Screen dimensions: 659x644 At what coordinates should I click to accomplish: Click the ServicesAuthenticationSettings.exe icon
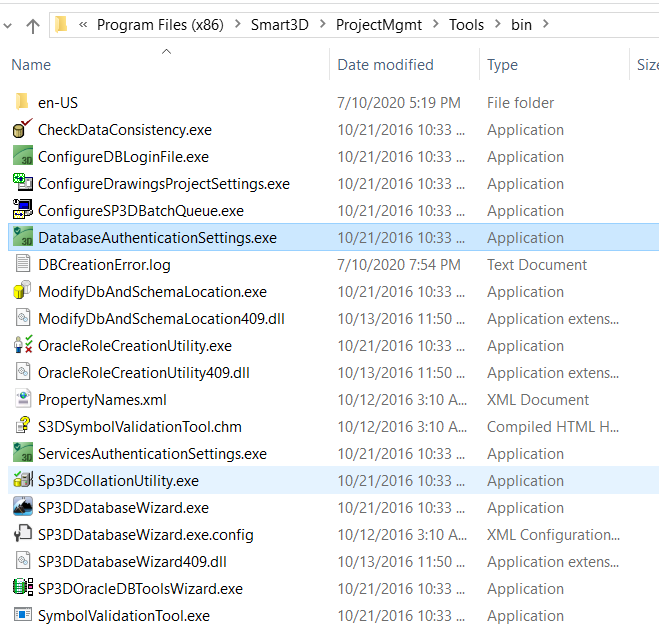[22, 453]
